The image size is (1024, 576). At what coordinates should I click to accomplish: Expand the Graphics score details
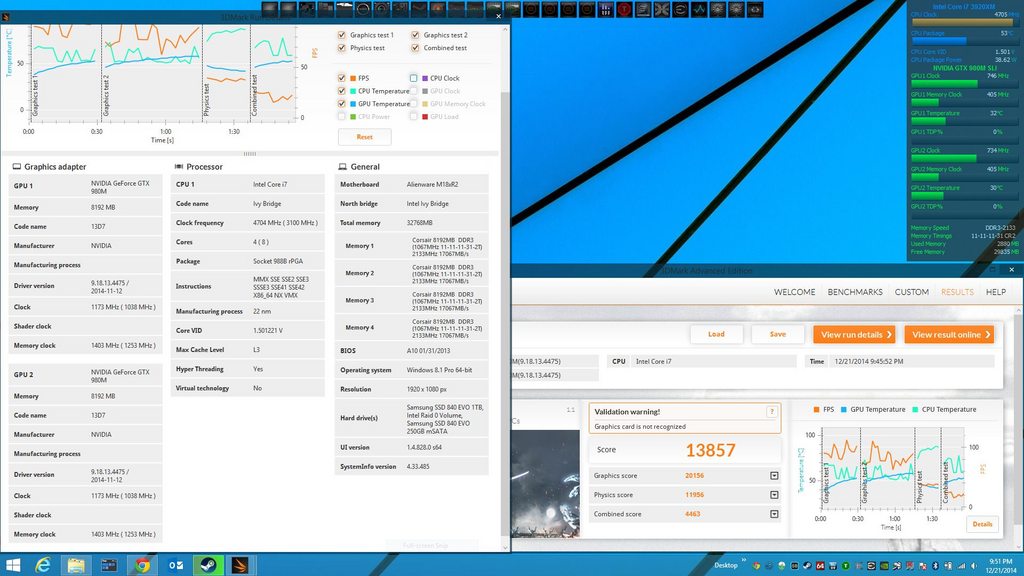(x=774, y=475)
